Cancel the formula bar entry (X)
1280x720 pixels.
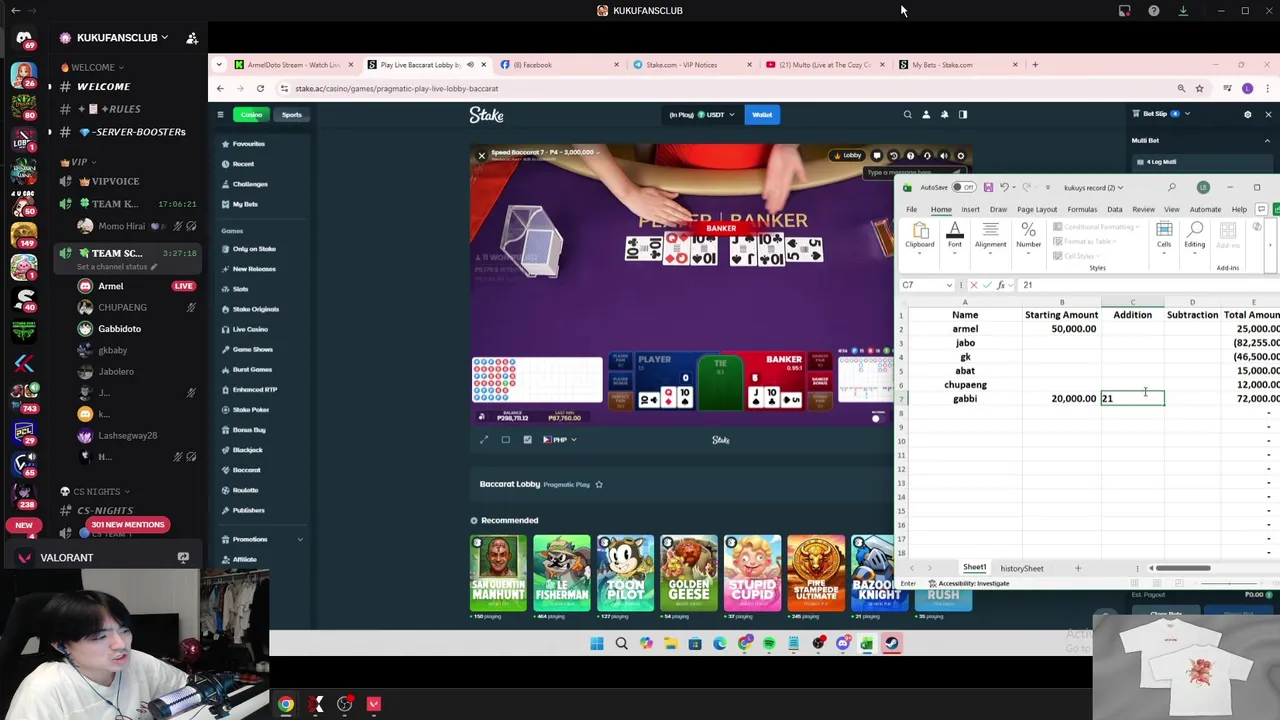(974, 285)
